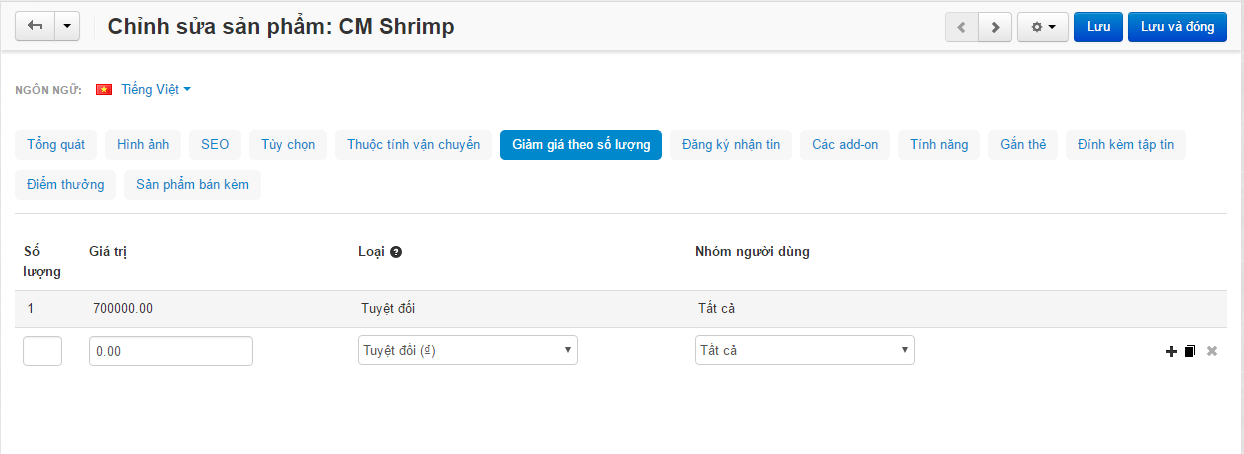This screenshot has height=454, width=1244.
Task: Go to next product arrow
Action: [x=995, y=27]
